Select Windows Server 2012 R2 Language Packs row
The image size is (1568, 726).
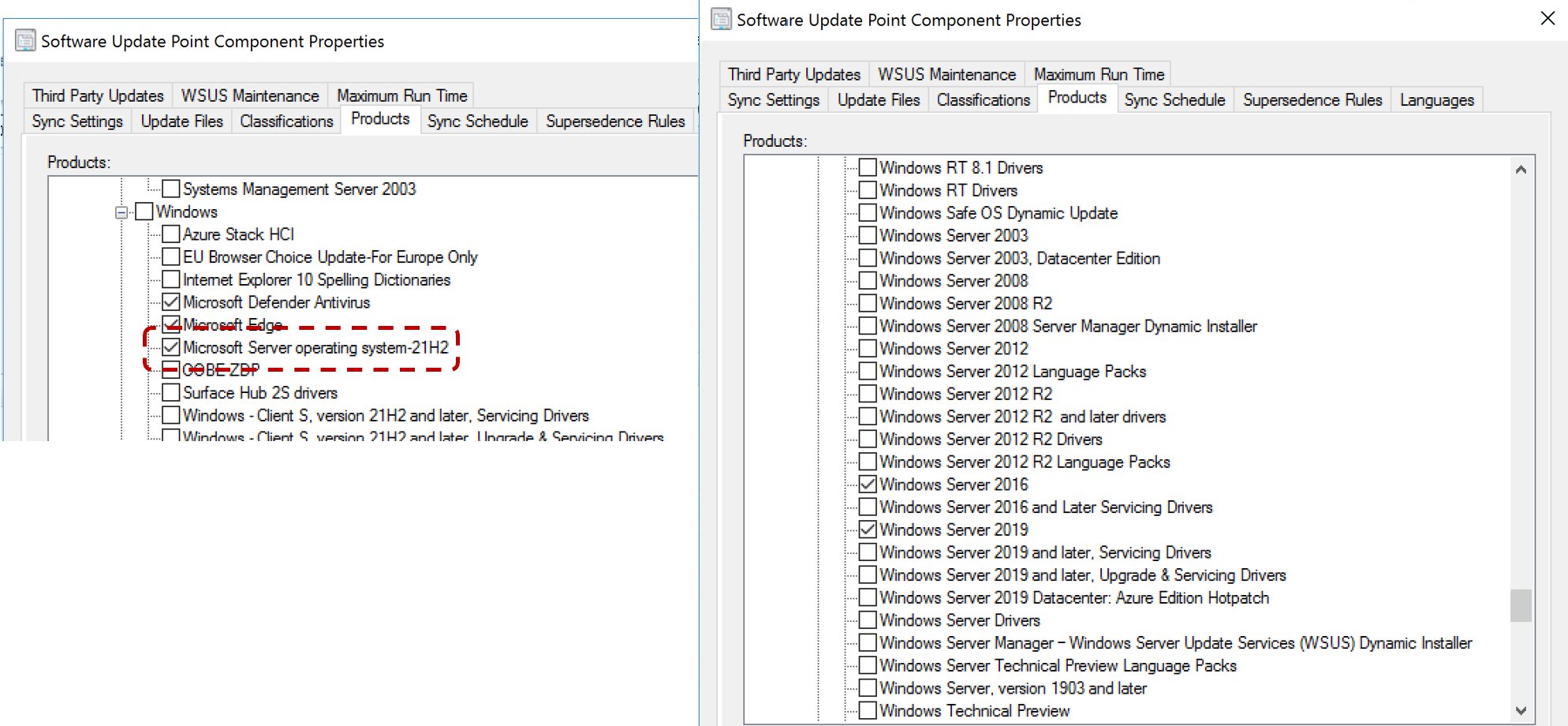1025,462
